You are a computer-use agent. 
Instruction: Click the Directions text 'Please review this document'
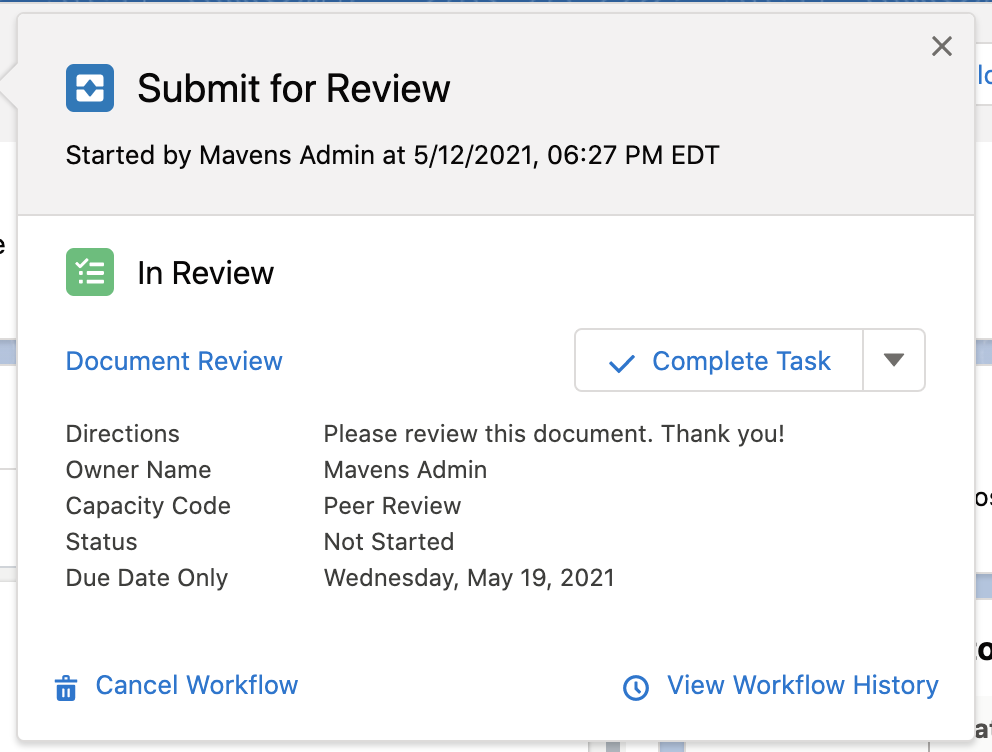[554, 434]
